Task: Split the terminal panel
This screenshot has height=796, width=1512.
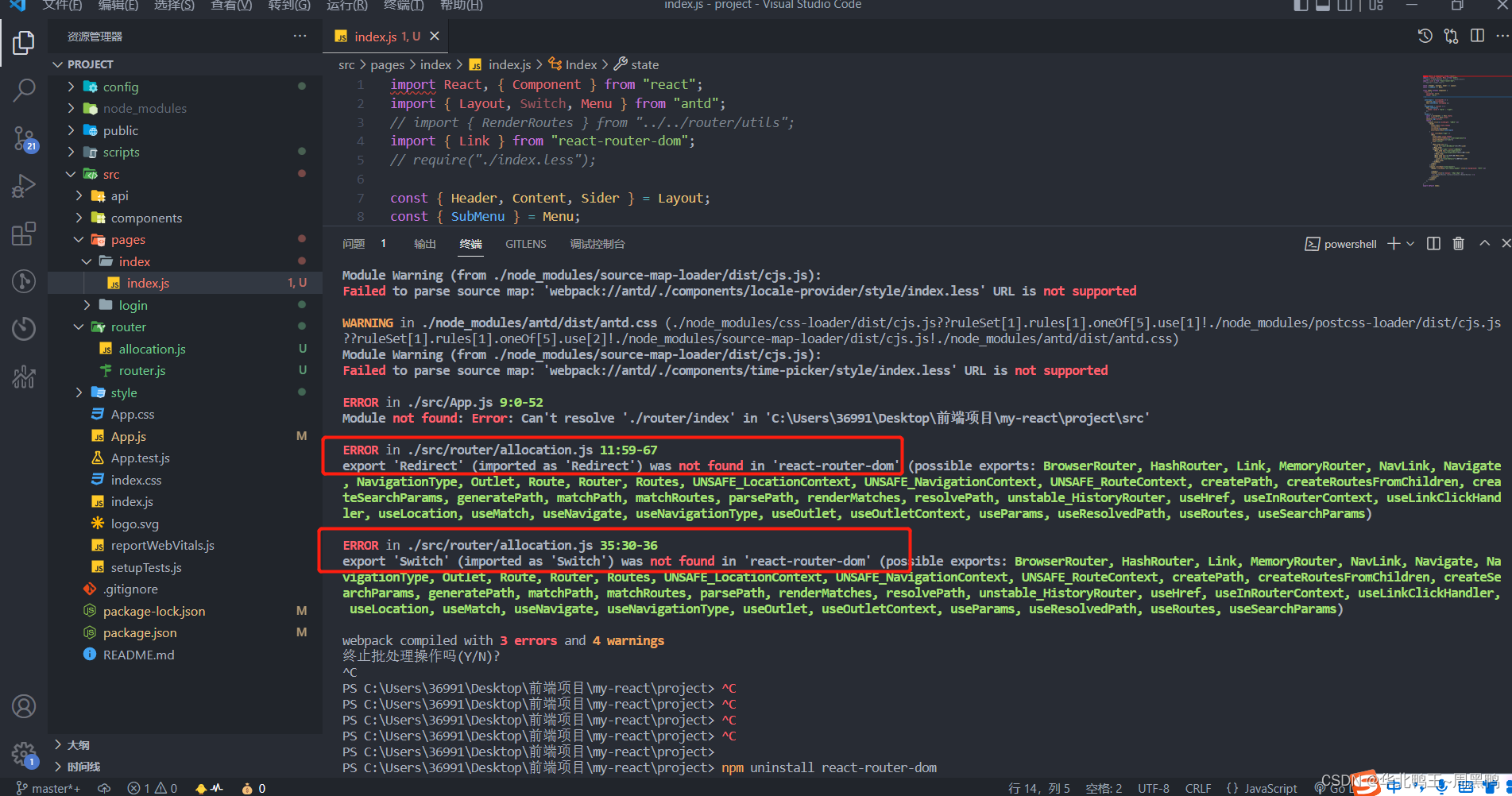Action: coord(1433,244)
